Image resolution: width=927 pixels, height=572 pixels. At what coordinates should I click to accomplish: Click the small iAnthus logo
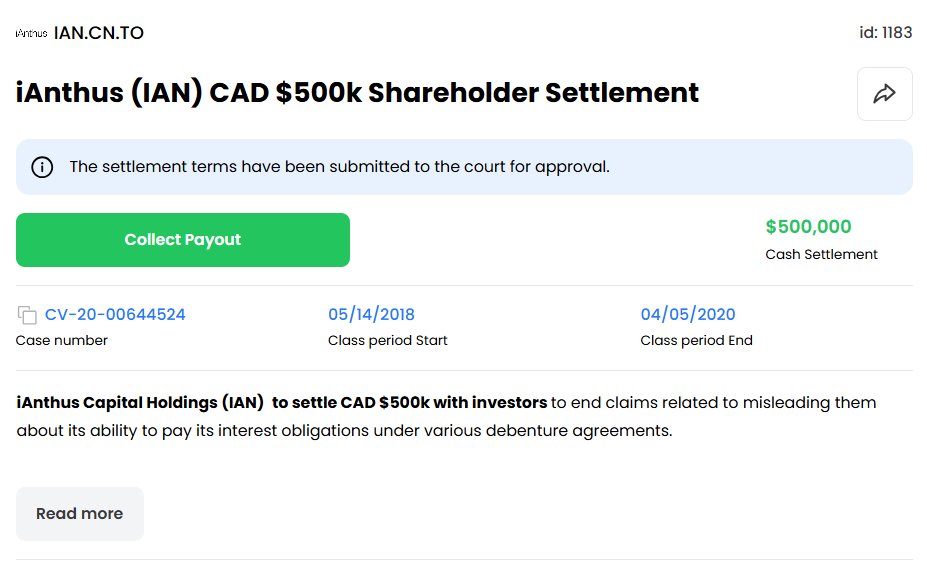pos(31,34)
